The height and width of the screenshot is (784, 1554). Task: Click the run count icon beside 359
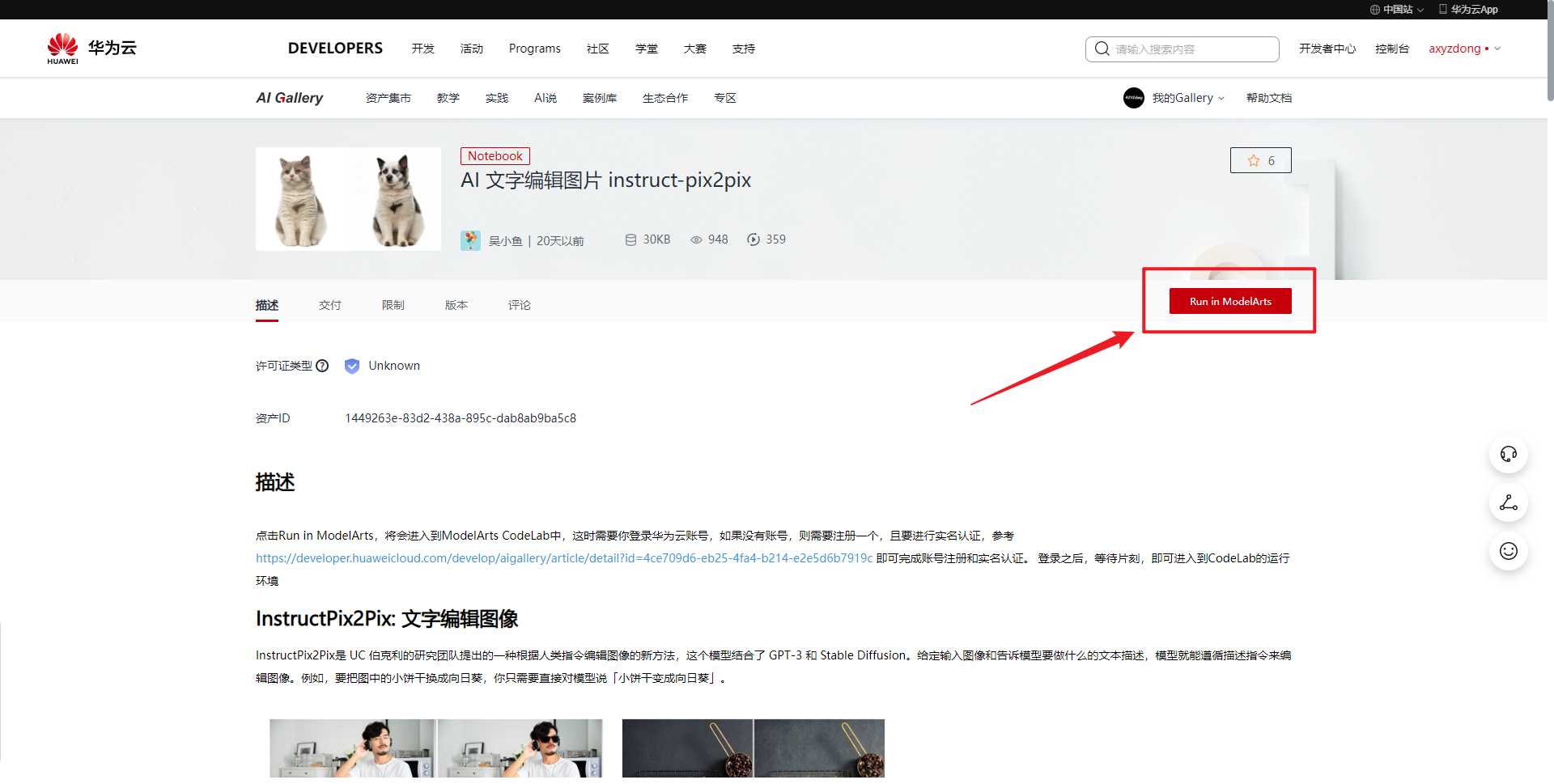coord(754,239)
